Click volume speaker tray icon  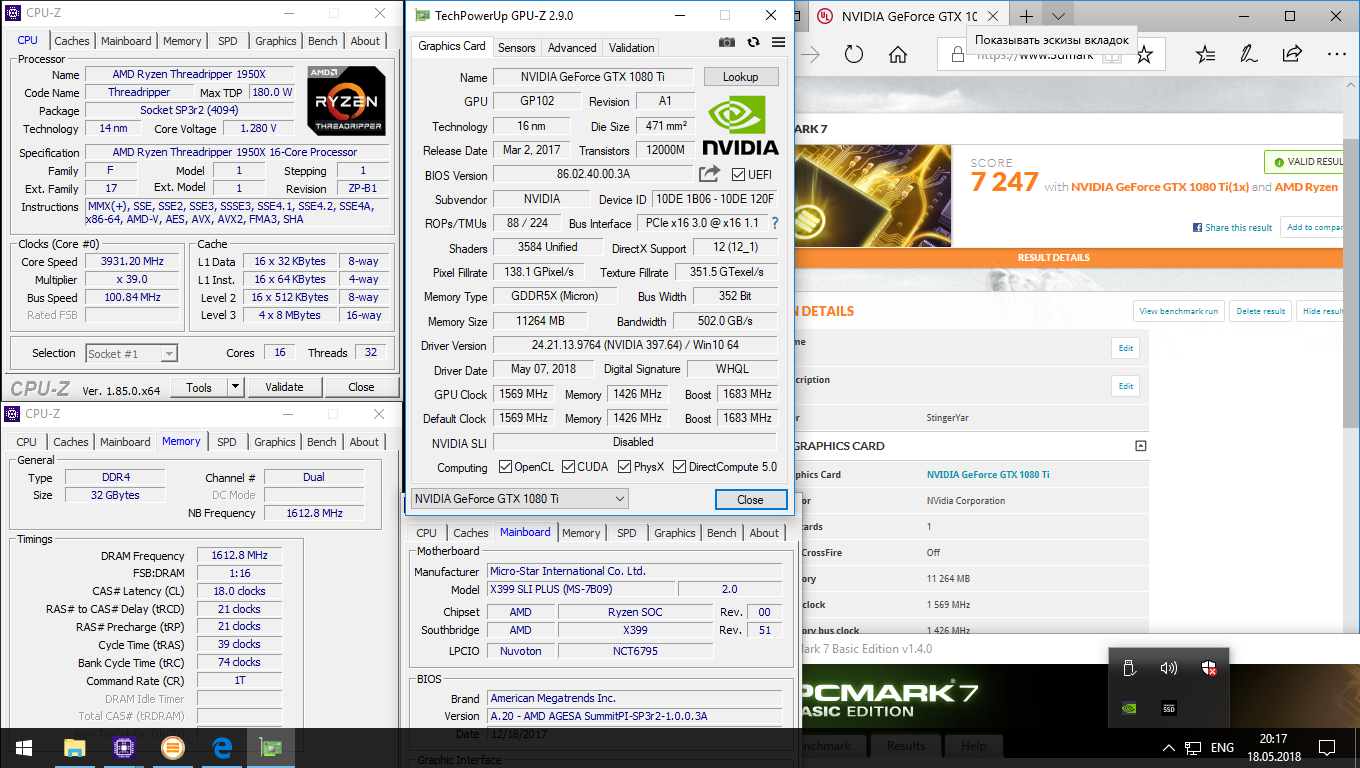click(x=1168, y=668)
